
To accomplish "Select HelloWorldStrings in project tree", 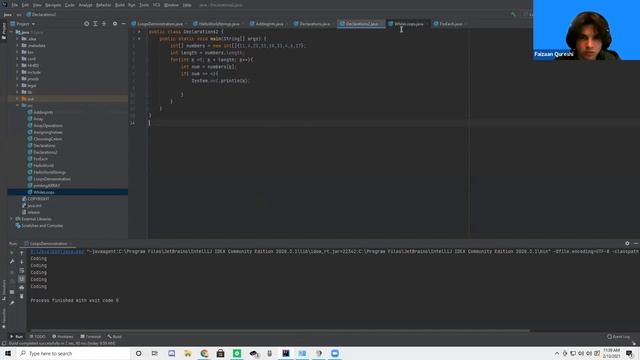I will (49, 172).
